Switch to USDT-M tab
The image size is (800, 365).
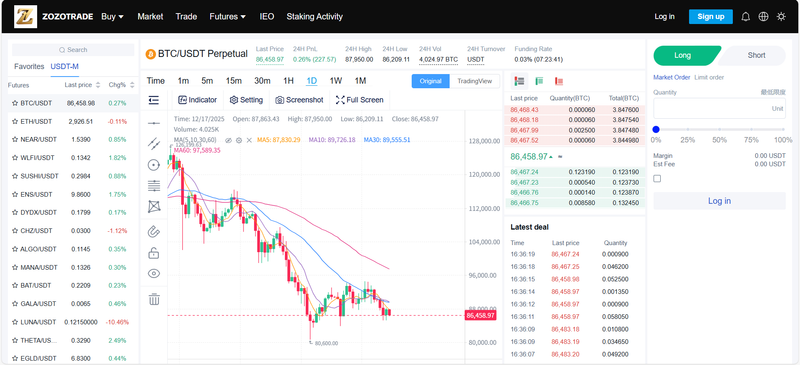tap(64, 66)
